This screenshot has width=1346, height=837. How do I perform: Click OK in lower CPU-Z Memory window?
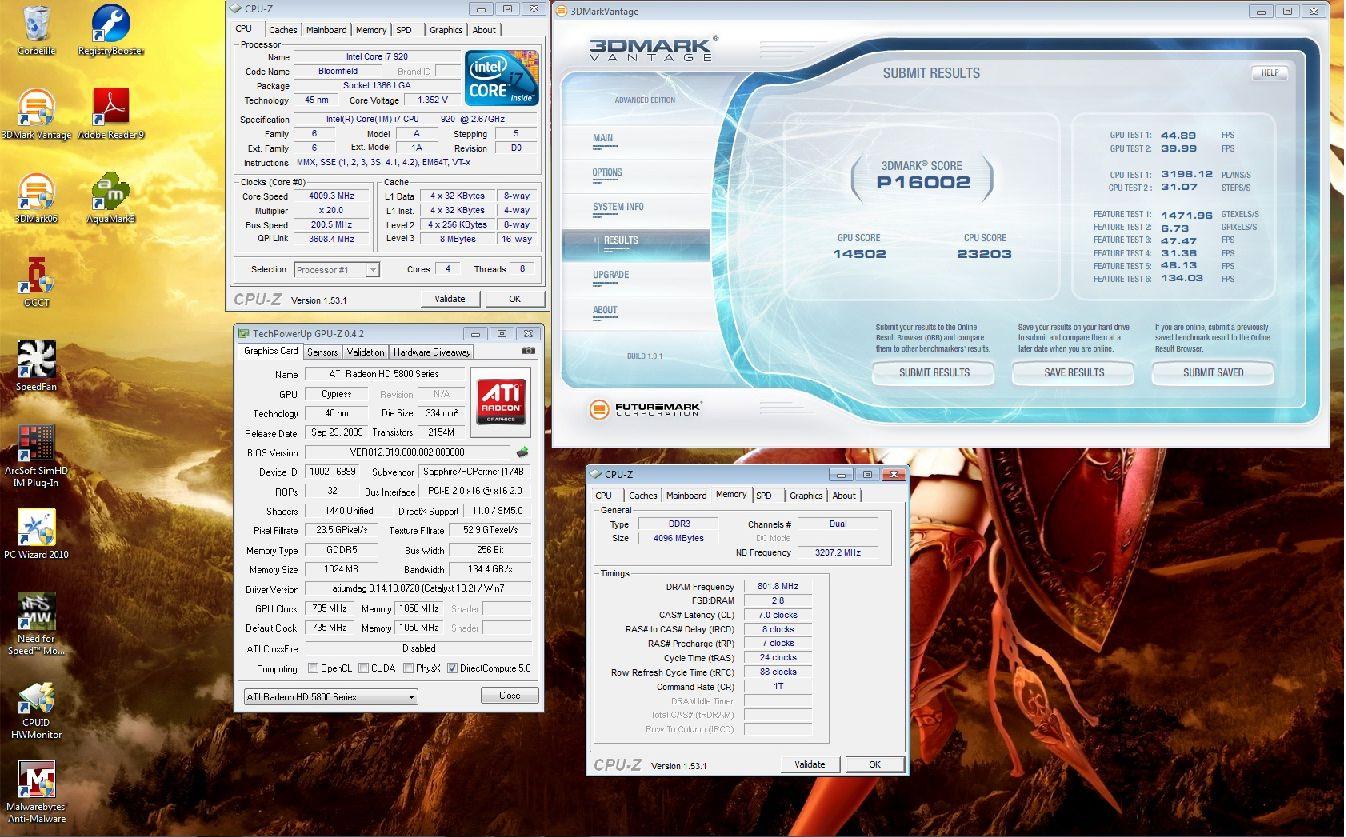point(874,764)
